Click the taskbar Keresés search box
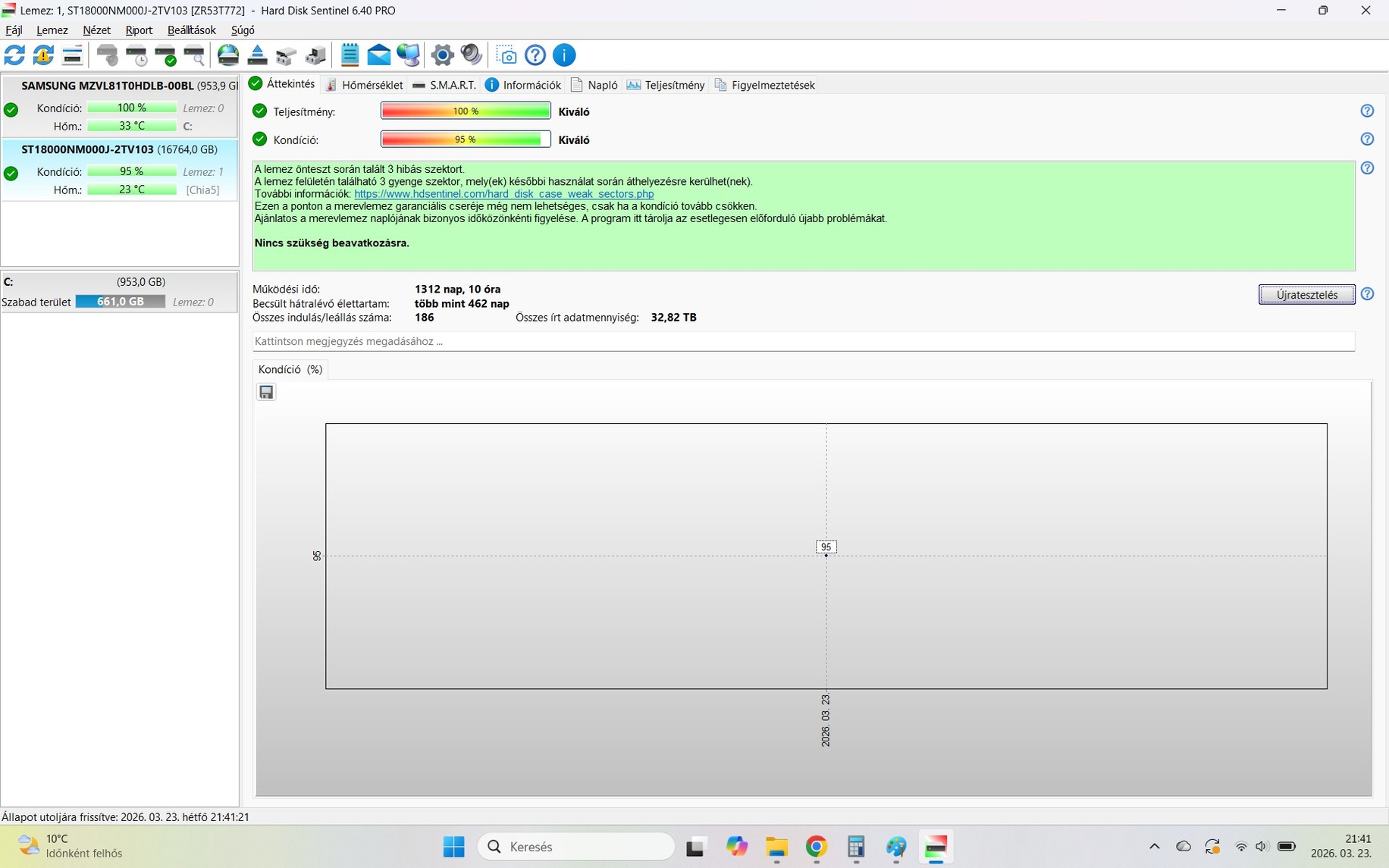Screen dimensions: 1389x868 point(576,847)
